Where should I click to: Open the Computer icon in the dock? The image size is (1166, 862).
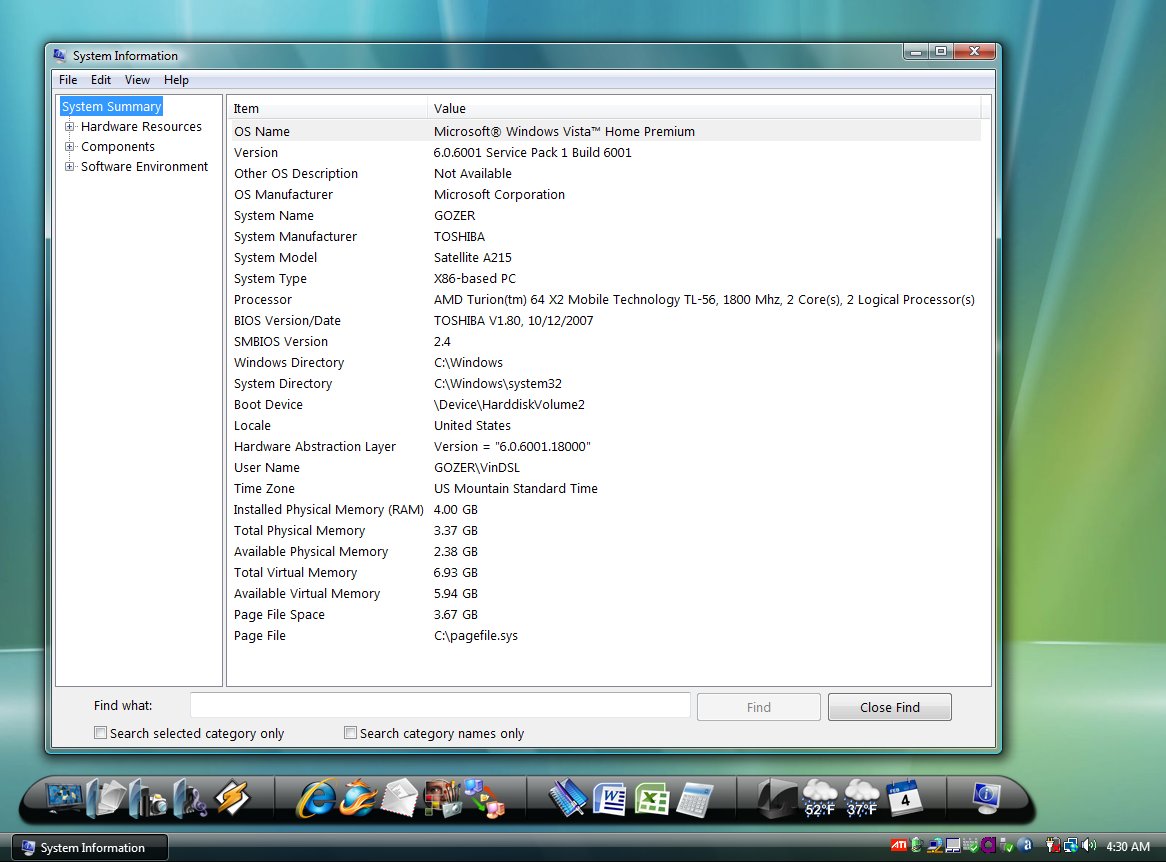tap(65, 798)
